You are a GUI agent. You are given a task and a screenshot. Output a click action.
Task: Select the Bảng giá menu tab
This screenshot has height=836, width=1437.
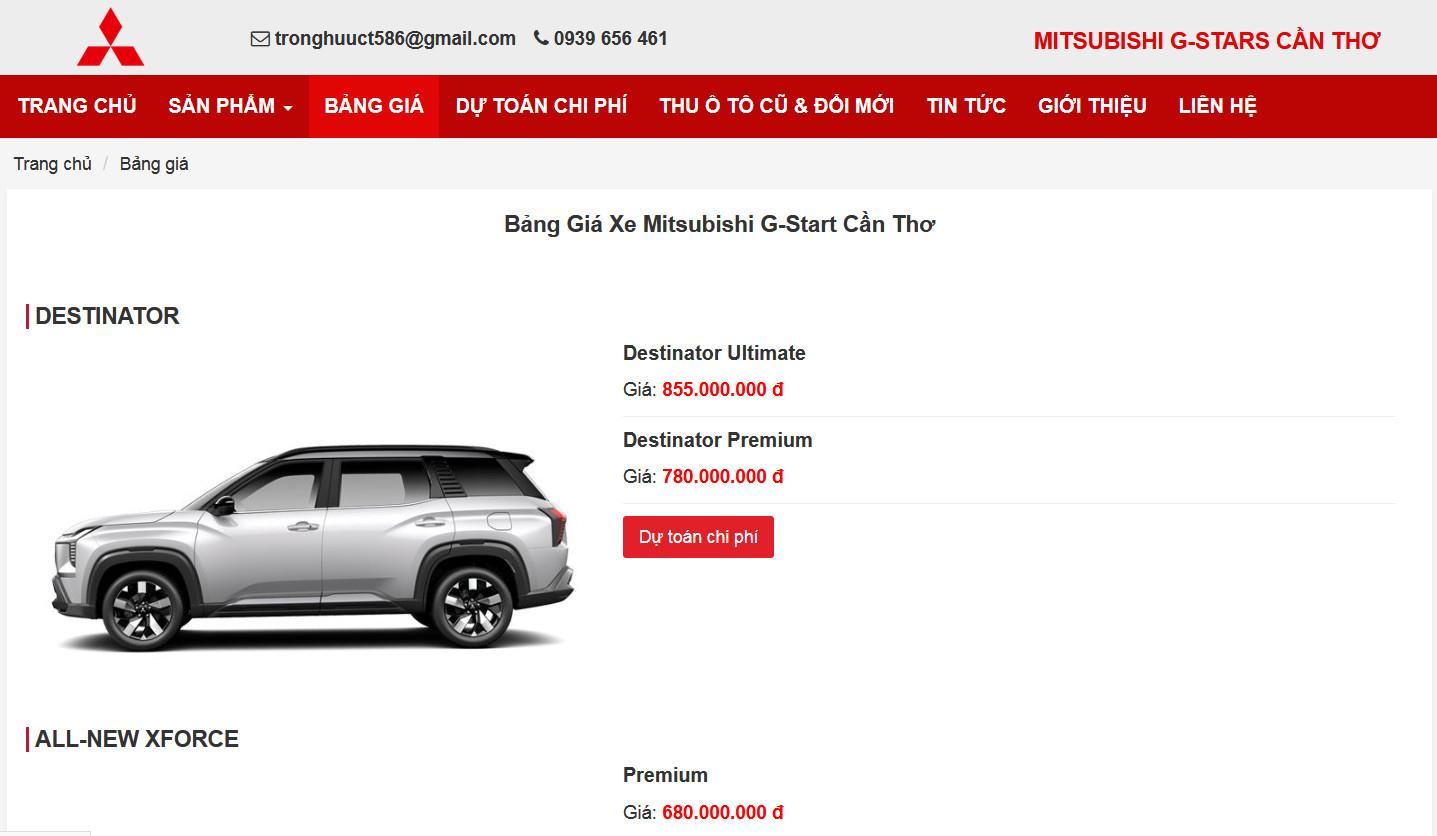point(374,106)
